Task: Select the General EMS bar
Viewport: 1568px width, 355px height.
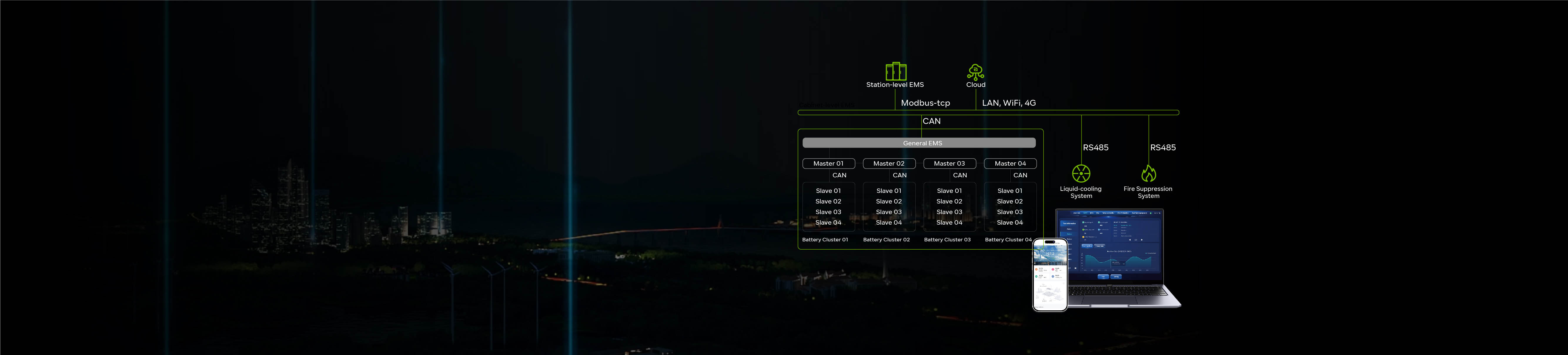Action: pyautogui.click(x=919, y=143)
